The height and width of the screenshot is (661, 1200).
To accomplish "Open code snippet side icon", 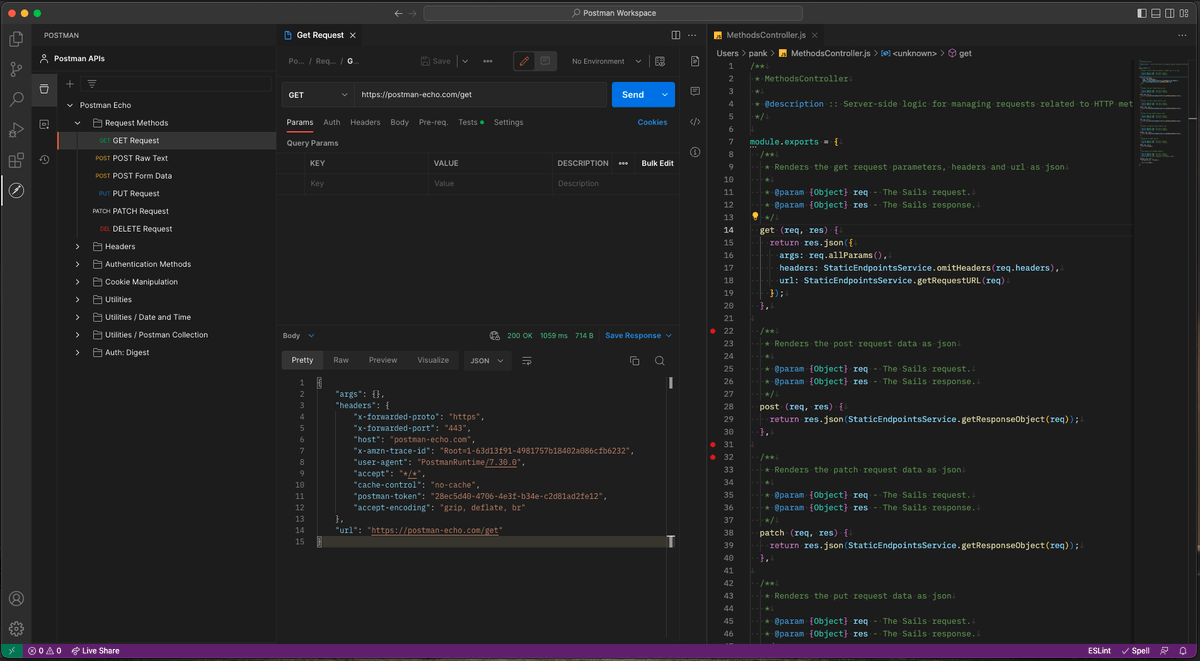I will click(695, 122).
